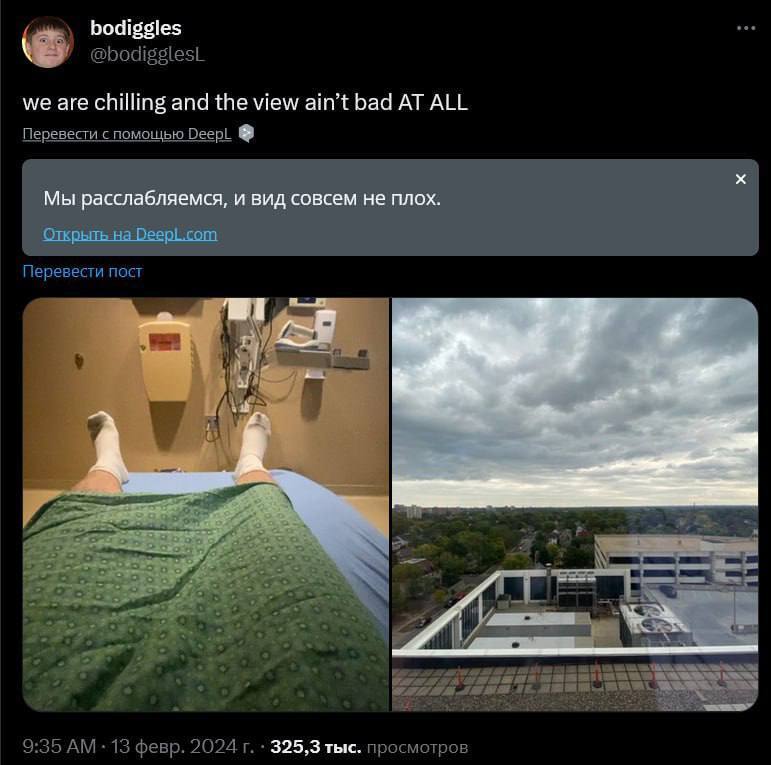
Task: Click the "9:35 AM" post time
Action: pyautogui.click(x=59, y=746)
